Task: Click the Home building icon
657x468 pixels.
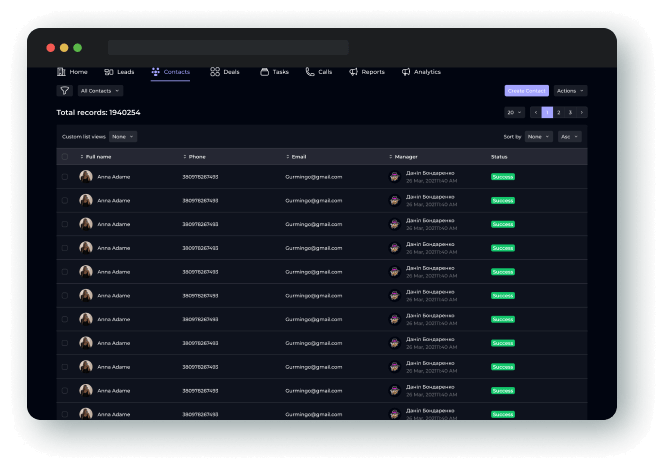Action: (x=61, y=72)
